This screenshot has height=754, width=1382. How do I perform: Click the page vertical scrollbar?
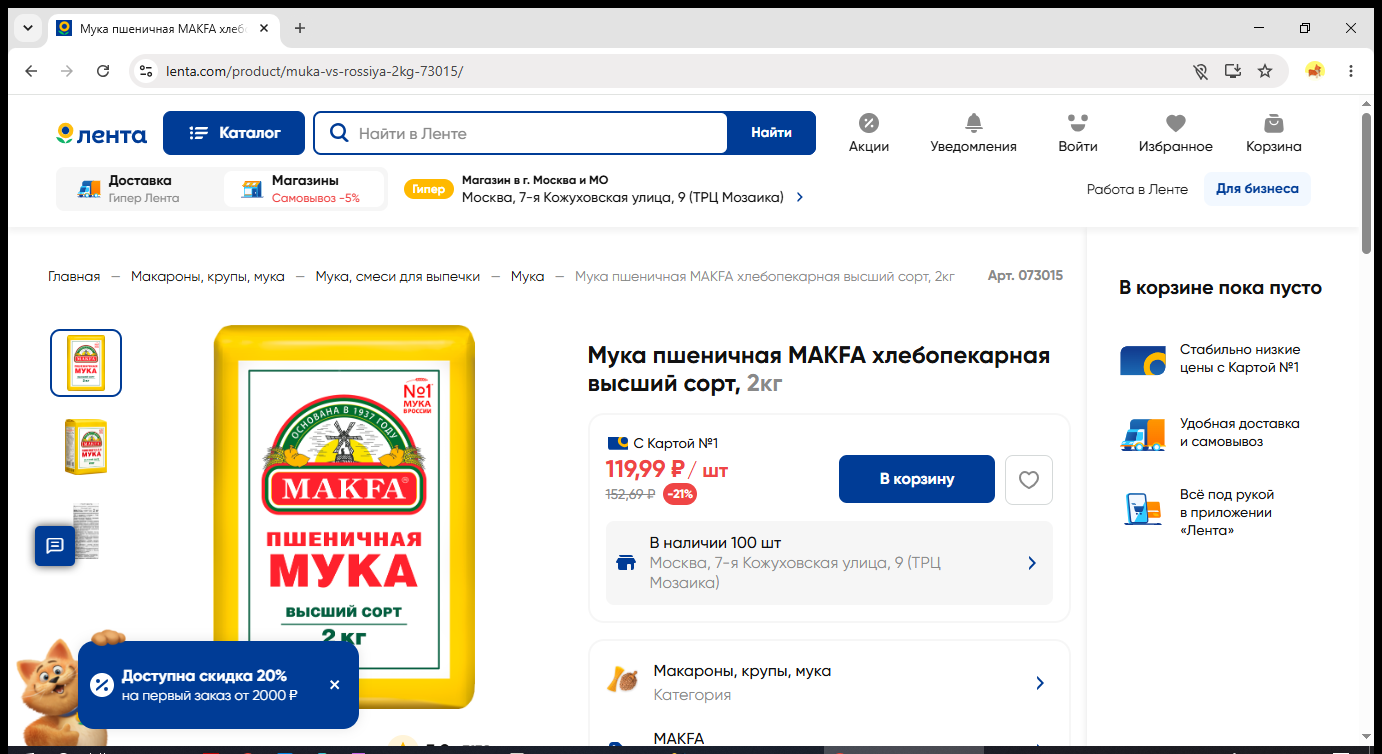[1367, 183]
